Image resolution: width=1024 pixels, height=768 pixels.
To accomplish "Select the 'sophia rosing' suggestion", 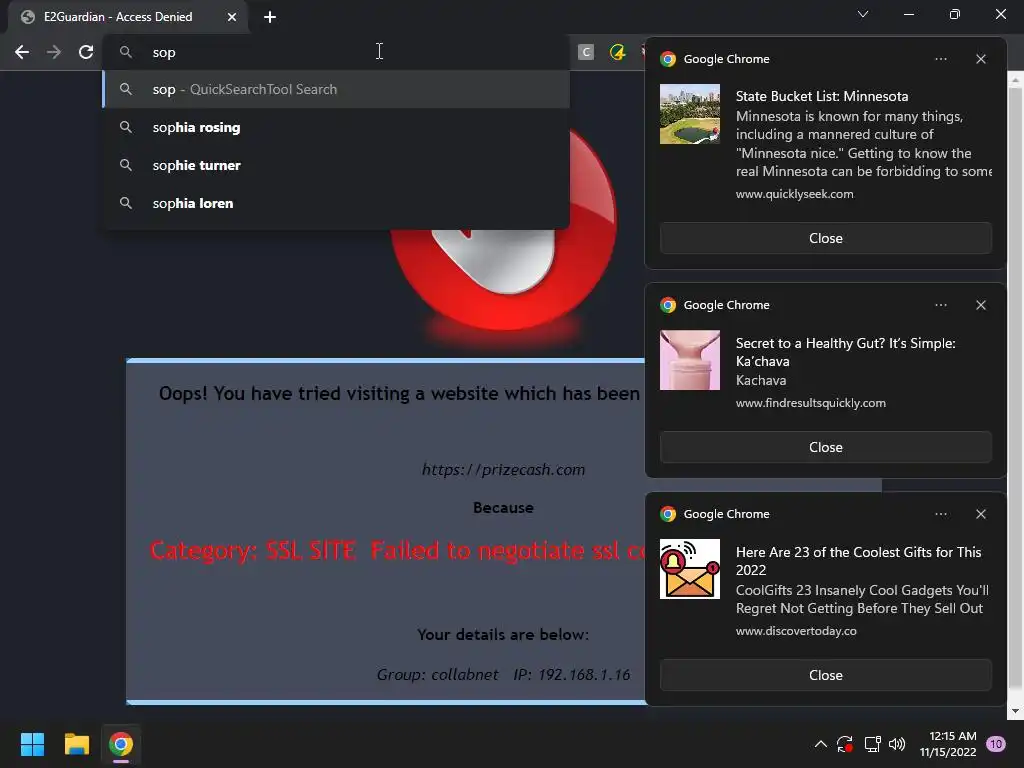I will pos(336,127).
